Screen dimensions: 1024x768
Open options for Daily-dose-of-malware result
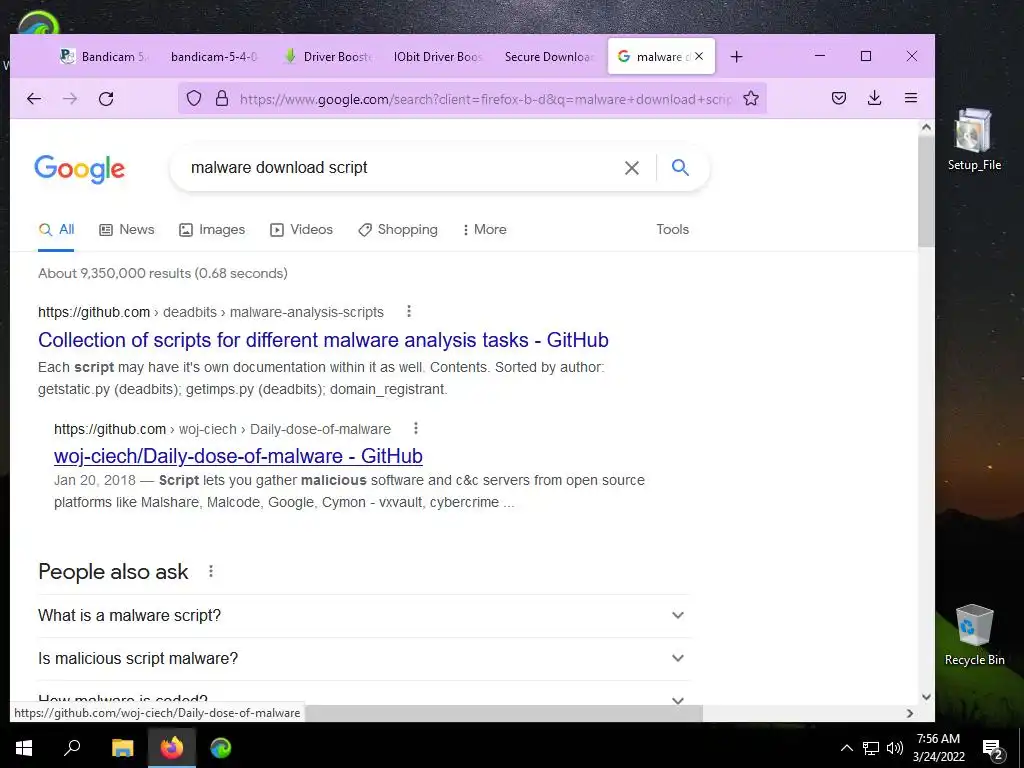(x=415, y=428)
